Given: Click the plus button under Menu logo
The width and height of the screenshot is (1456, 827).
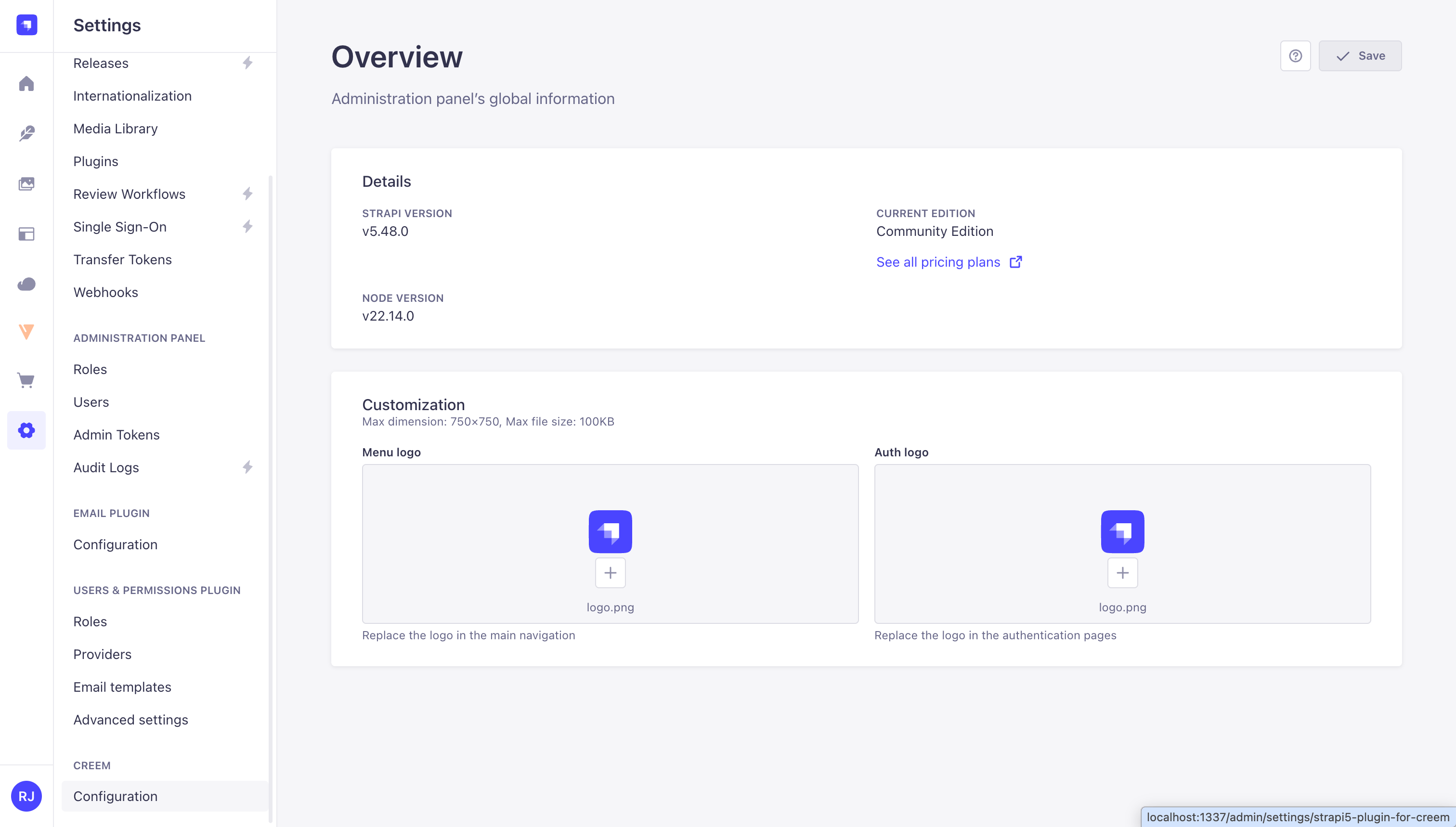Looking at the screenshot, I should [610, 572].
